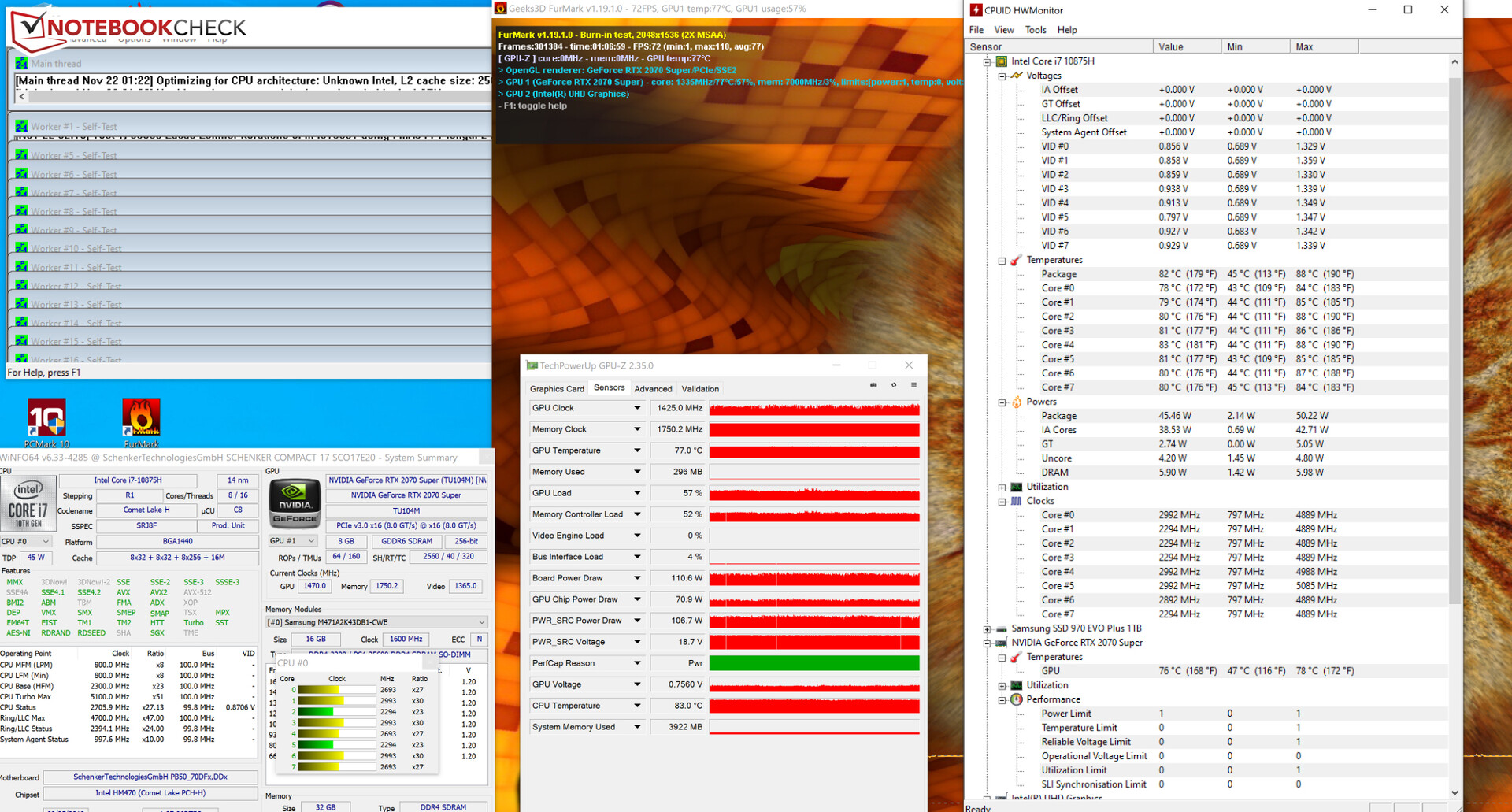Open GPU Clock sensor dropdown in GPU-Z
Image resolution: width=1512 pixels, height=812 pixels.
(x=636, y=408)
